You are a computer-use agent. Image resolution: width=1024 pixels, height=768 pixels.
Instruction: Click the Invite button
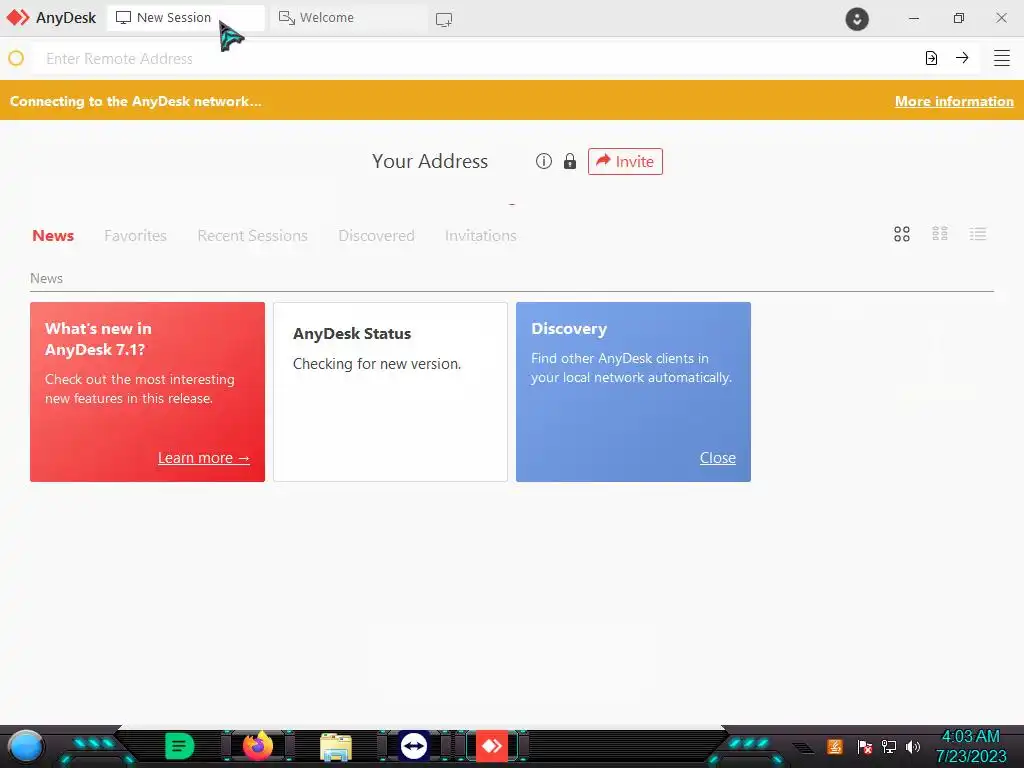(x=625, y=161)
